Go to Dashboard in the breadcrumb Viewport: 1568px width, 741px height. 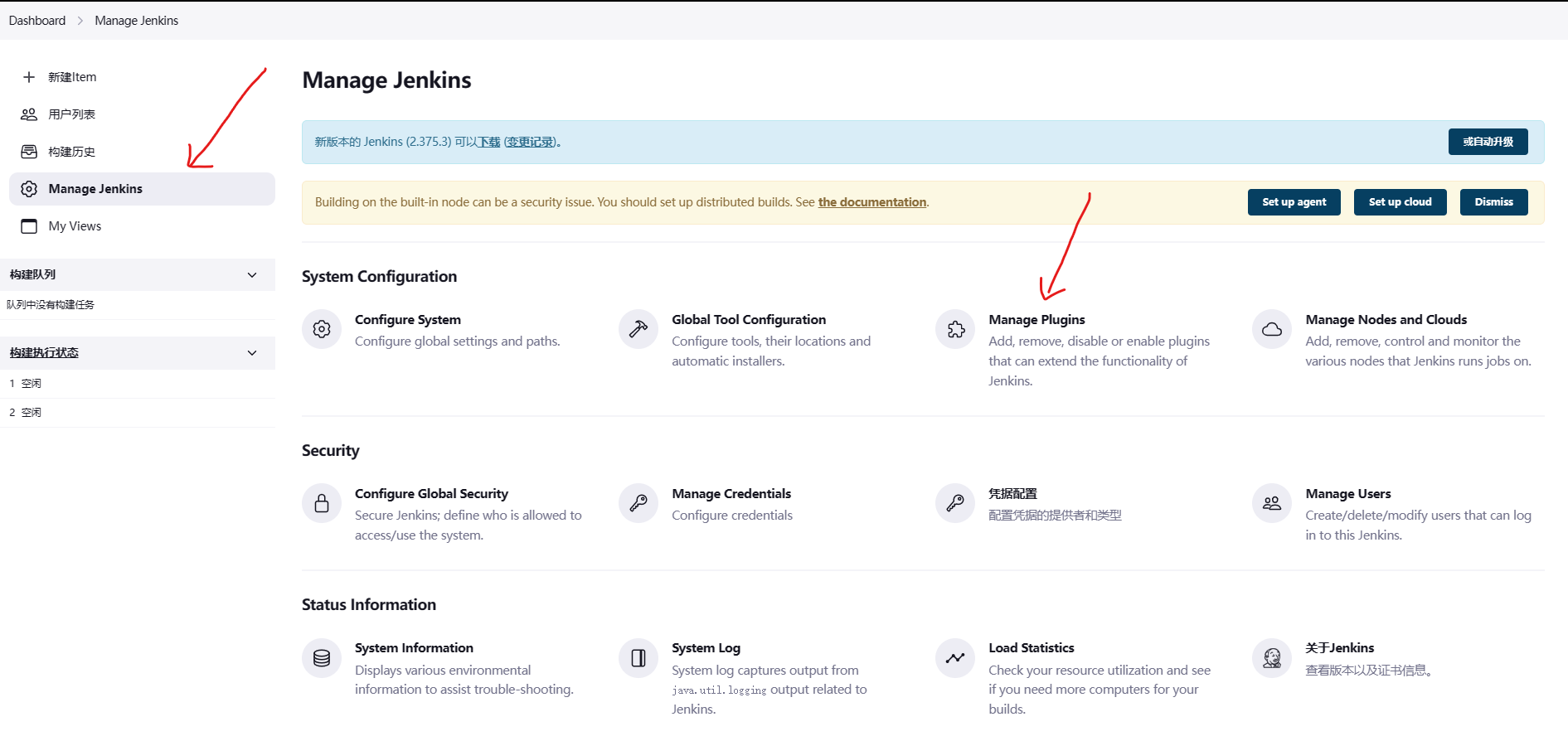37,21
